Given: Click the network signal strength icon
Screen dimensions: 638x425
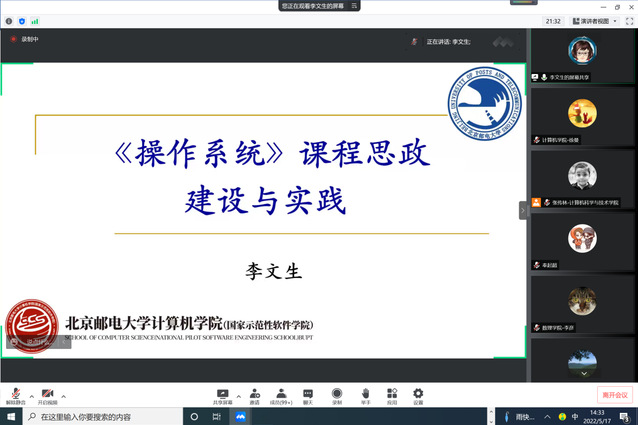Looking at the screenshot, I should (x=35, y=20).
